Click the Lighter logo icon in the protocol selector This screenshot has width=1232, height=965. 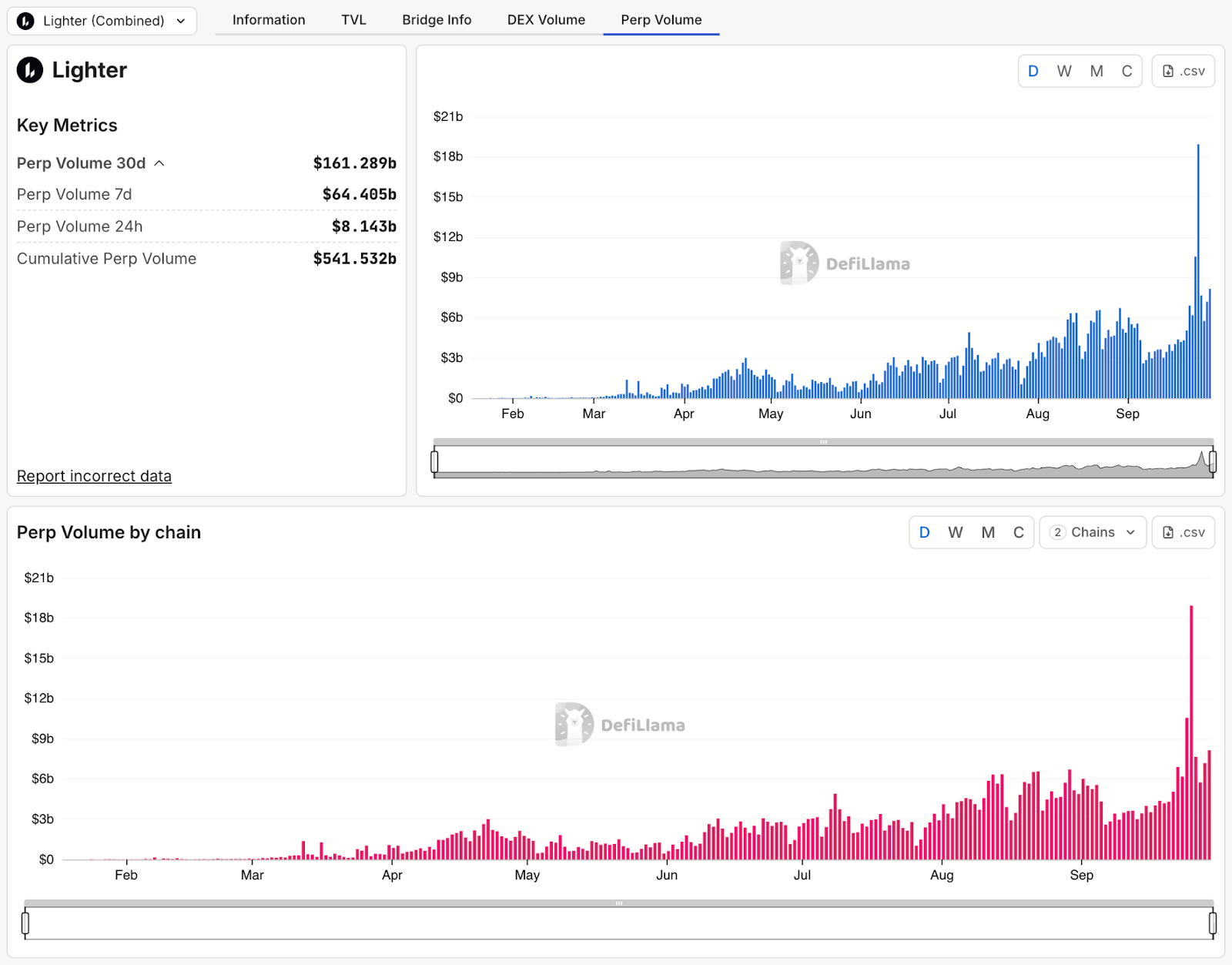coord(25,21)
